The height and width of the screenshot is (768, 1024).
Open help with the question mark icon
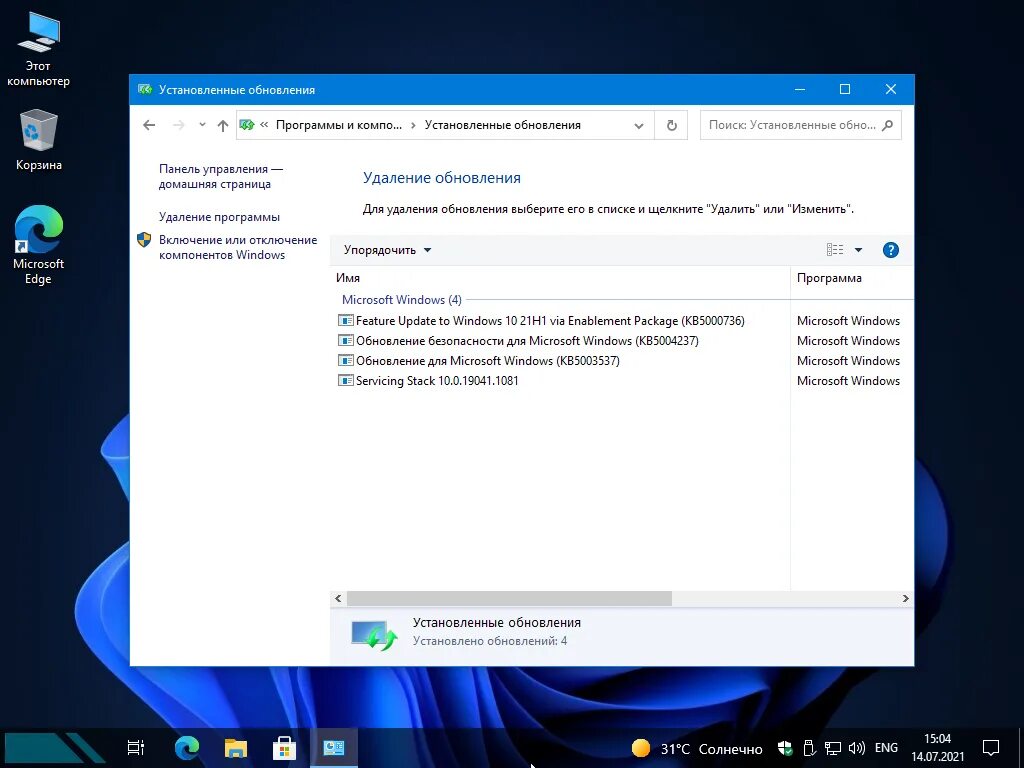[890, 249]
